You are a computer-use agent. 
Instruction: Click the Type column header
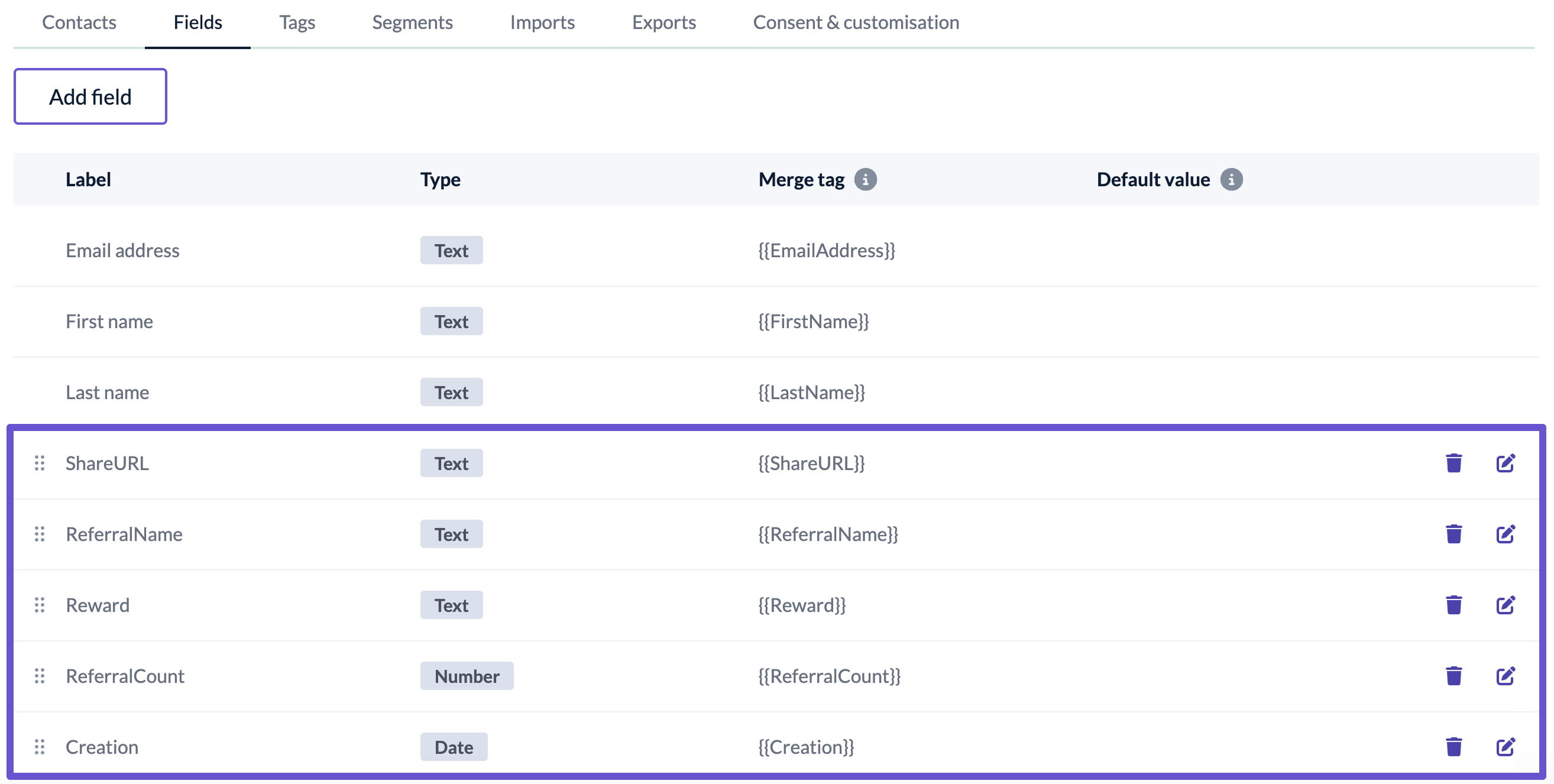441,180
